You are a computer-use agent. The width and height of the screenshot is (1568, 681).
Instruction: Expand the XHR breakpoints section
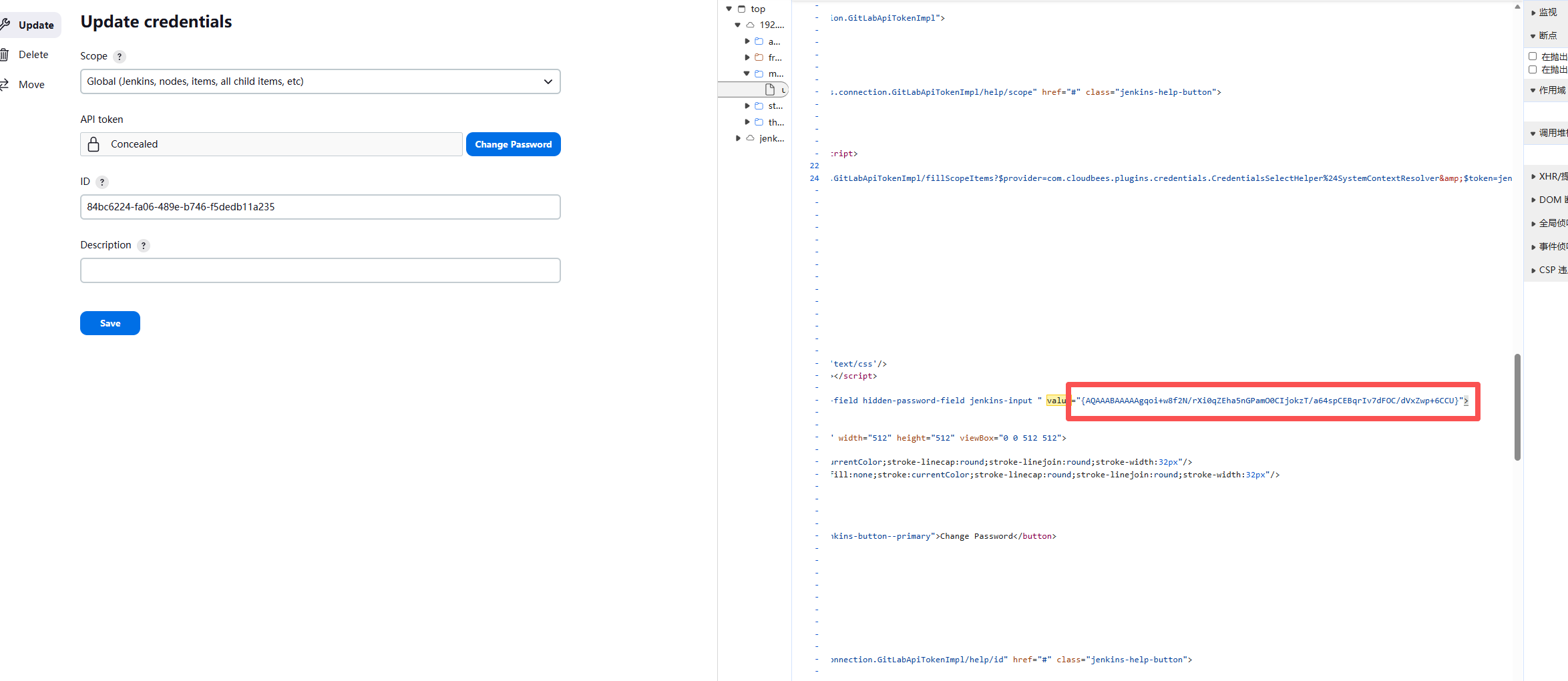pos(1533,177)
